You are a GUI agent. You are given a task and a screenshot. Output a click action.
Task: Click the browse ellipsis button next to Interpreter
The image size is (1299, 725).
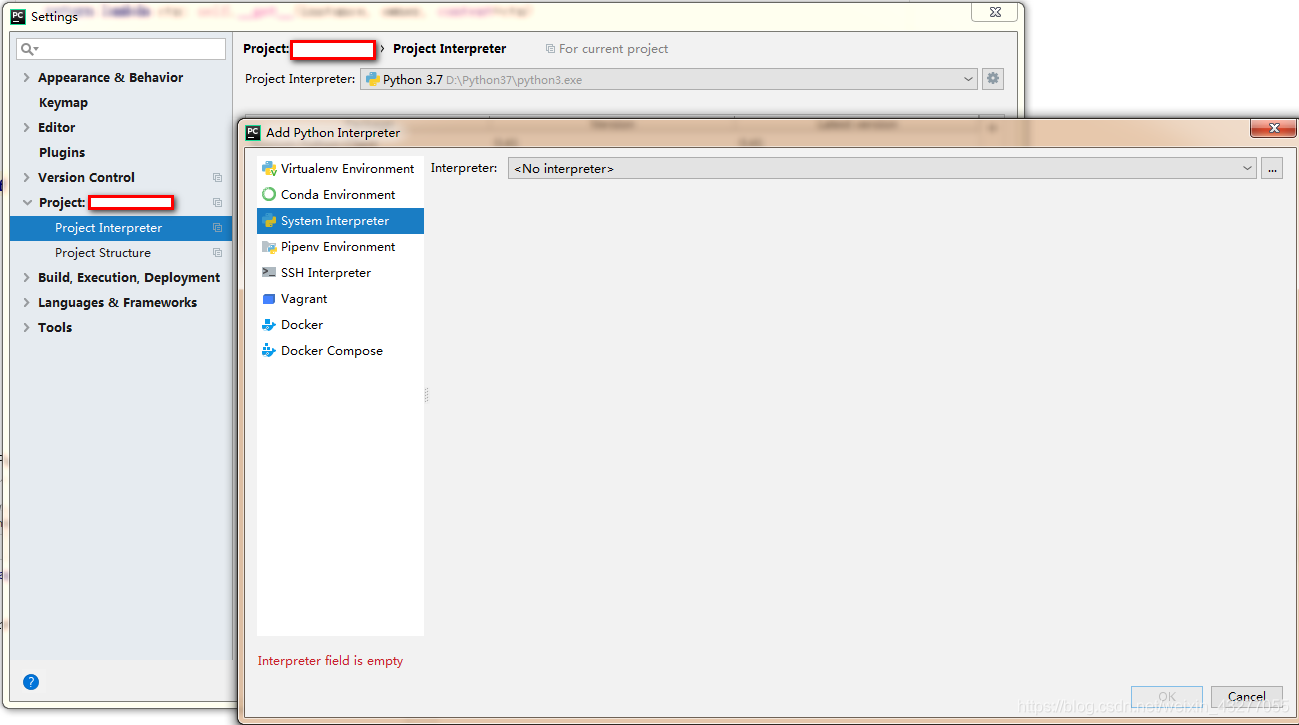tap(1272, 169)
